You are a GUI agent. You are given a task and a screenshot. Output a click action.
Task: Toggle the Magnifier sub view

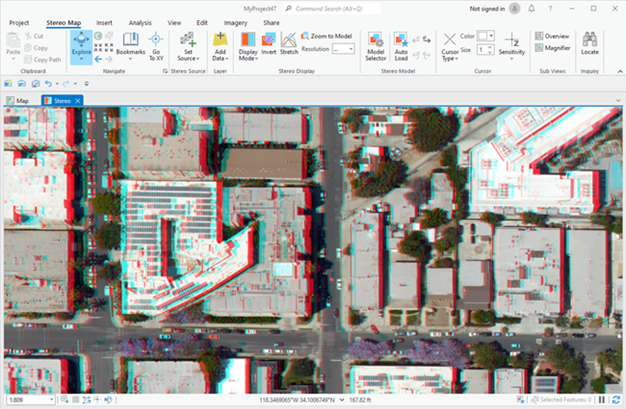coord(552,47)
